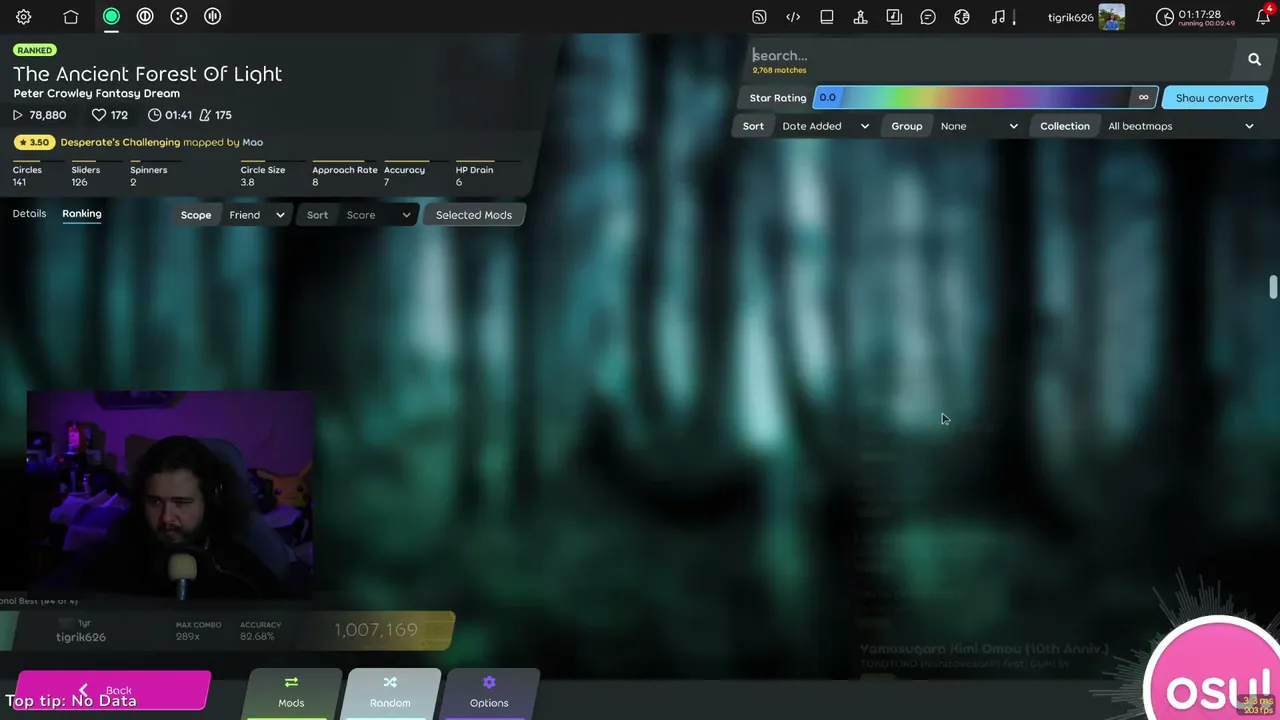Open the changelog code icon
This screenshot has height=720, width=1280.
click(x=793, y=17)
